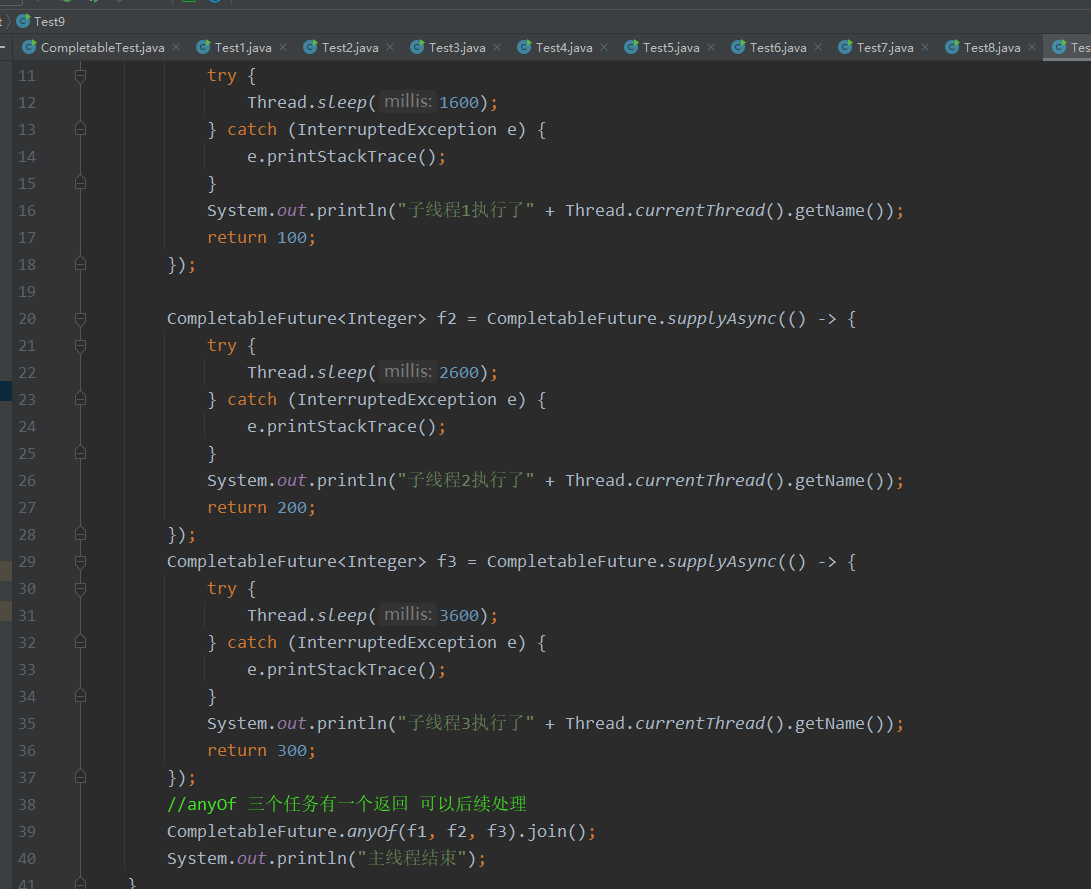The image size is (1091, 889).
Task: Close the Test3.java tab
Action: pyautogui.click(x=497, y=47)
